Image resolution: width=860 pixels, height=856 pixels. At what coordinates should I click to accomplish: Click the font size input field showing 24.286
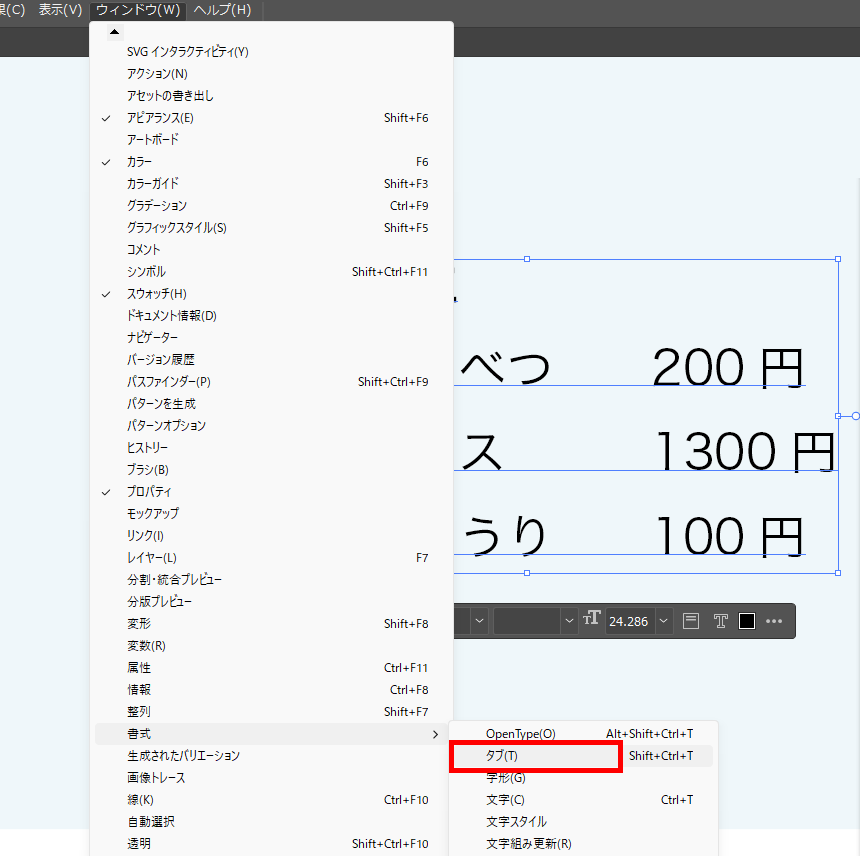coord(631,620)
